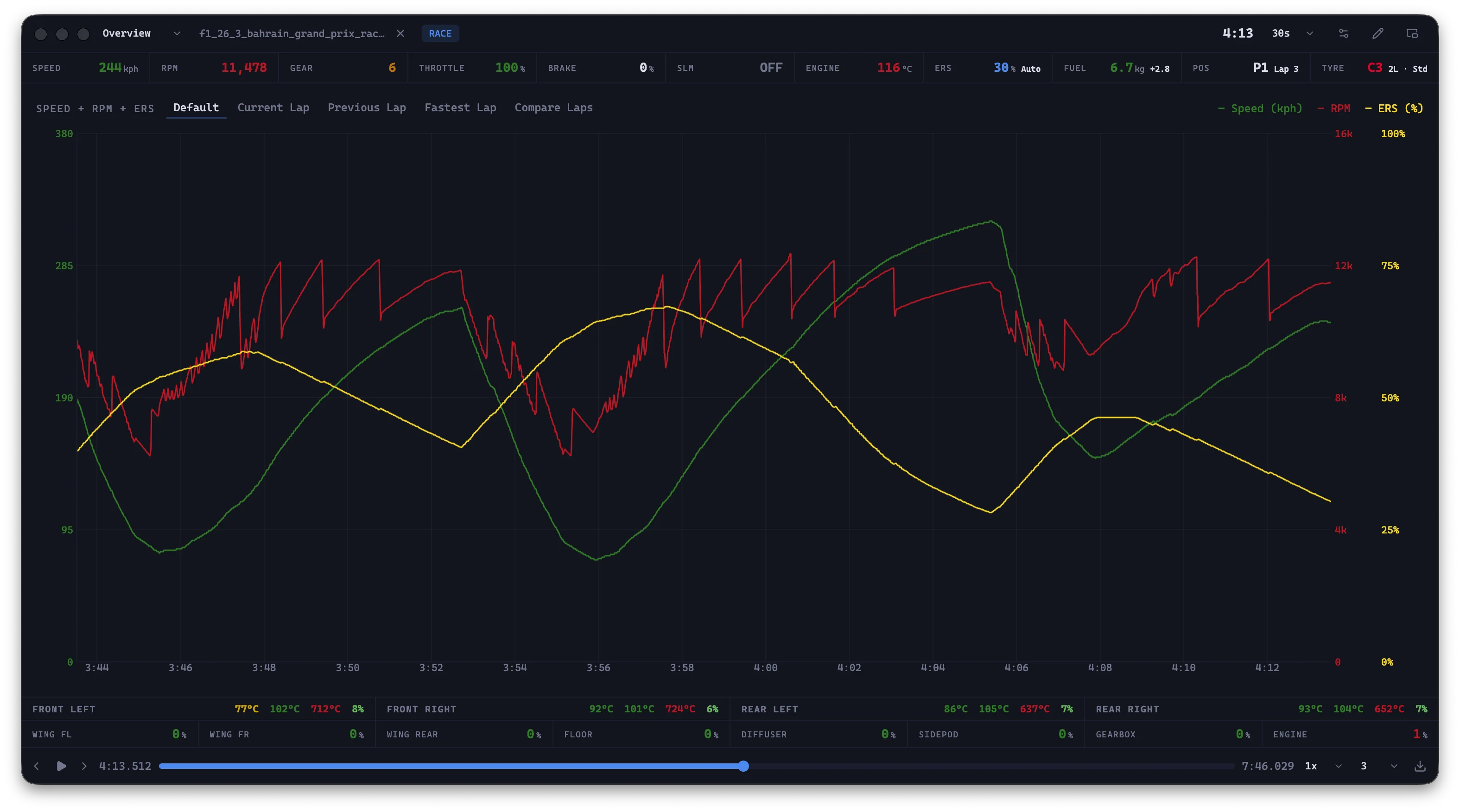This screenshot has width=1460, height=812.
Task: Click the total duration 7:46.029
Action: tap(1268, 766)
